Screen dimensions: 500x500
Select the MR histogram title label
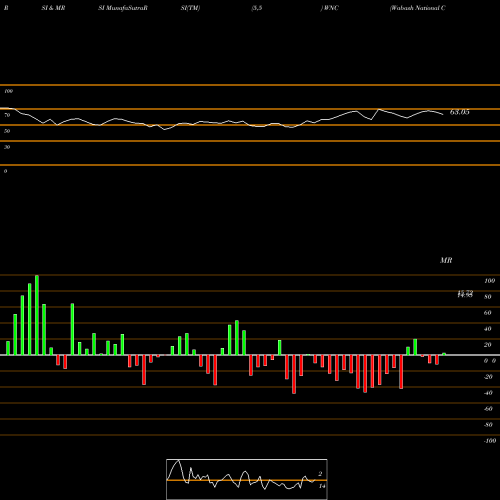pyautogui.click(x=446, y=260)
